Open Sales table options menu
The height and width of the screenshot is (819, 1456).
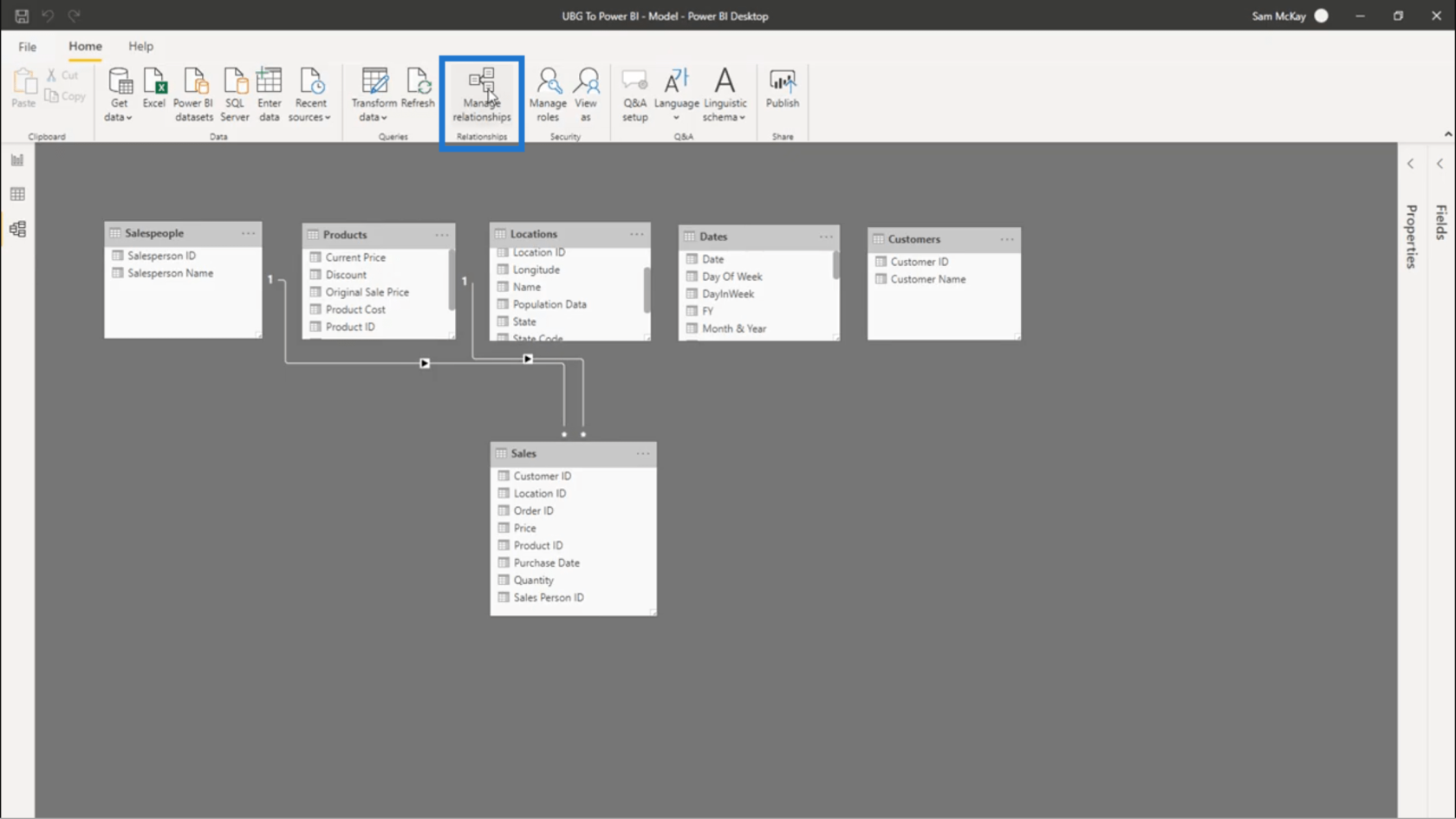(643, 453)
